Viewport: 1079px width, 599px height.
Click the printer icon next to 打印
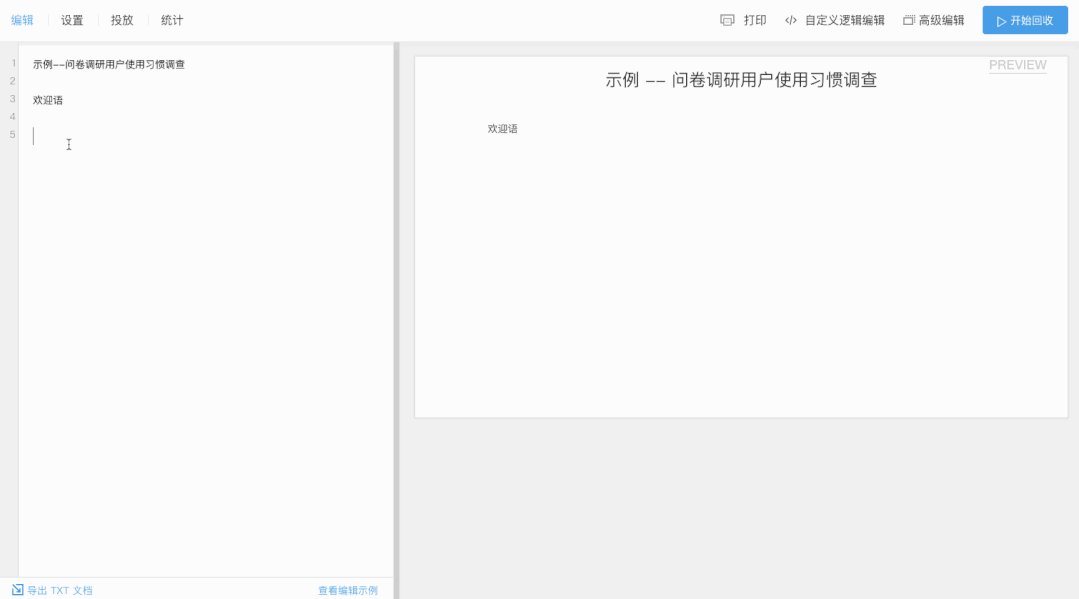coord(727,21)
